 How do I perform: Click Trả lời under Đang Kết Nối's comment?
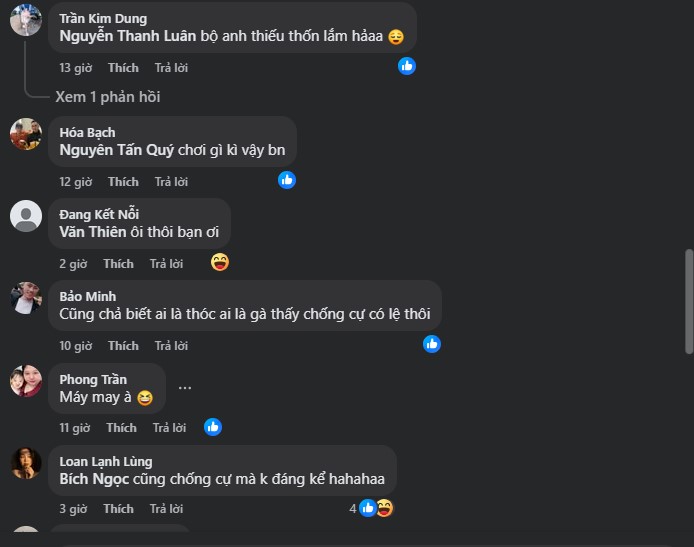[166, 264]
